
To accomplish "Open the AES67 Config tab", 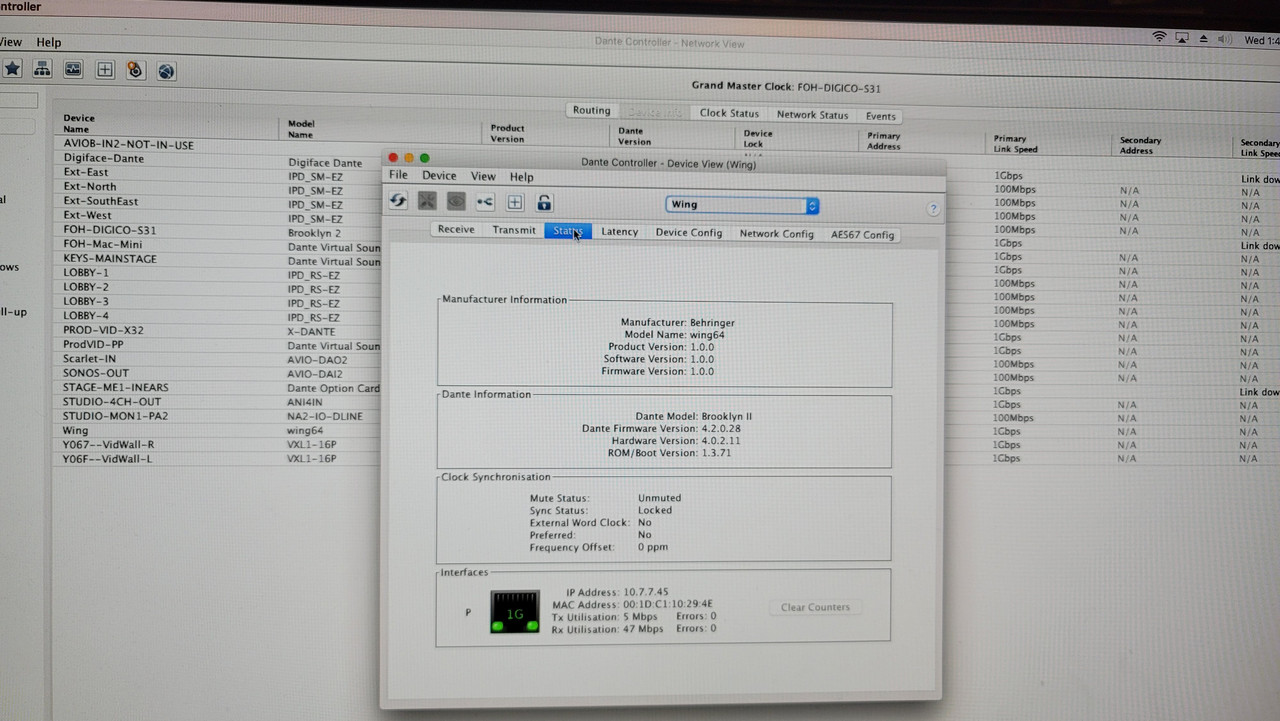I will tap(862, 235).
